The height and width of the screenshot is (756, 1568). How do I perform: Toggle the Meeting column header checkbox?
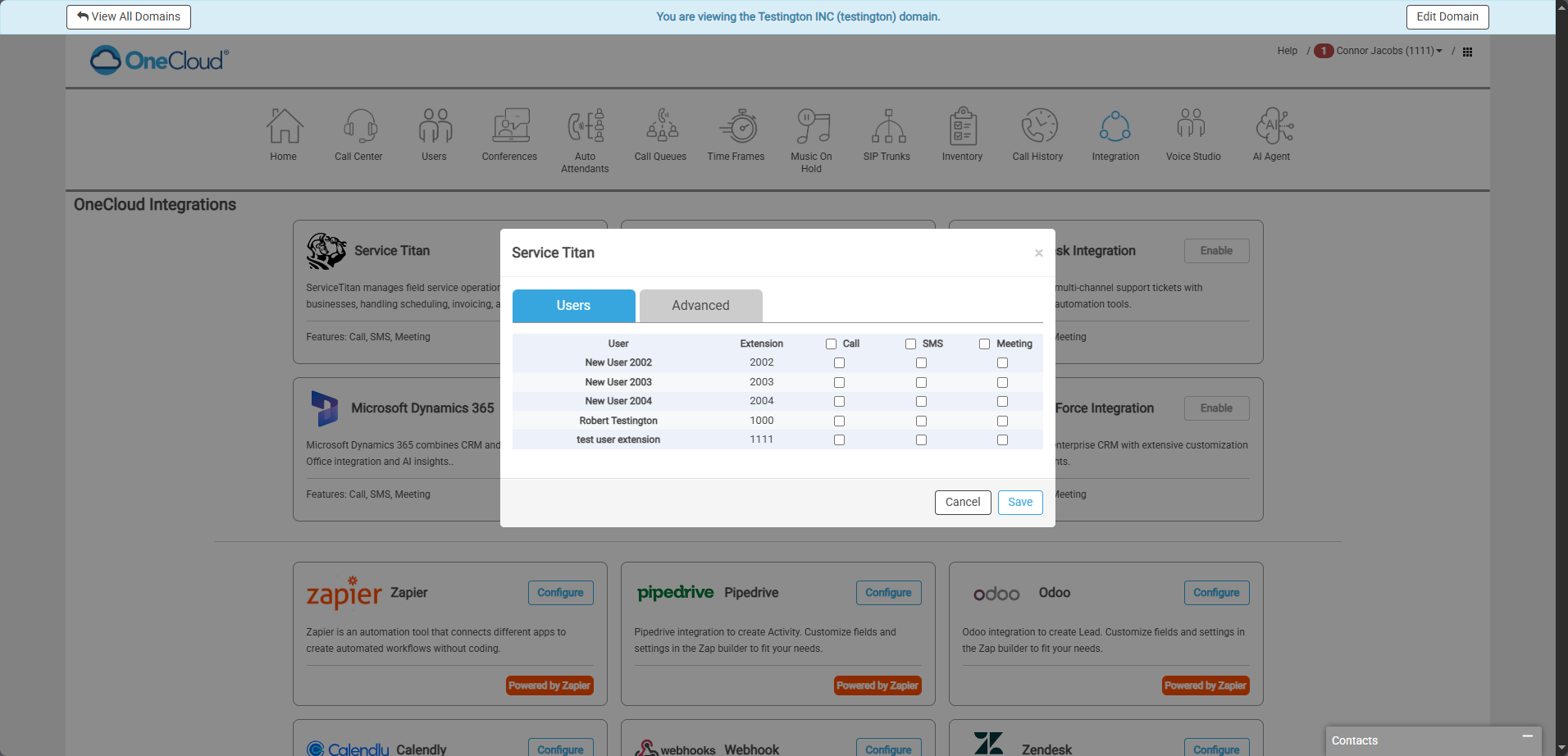[984, 344]
